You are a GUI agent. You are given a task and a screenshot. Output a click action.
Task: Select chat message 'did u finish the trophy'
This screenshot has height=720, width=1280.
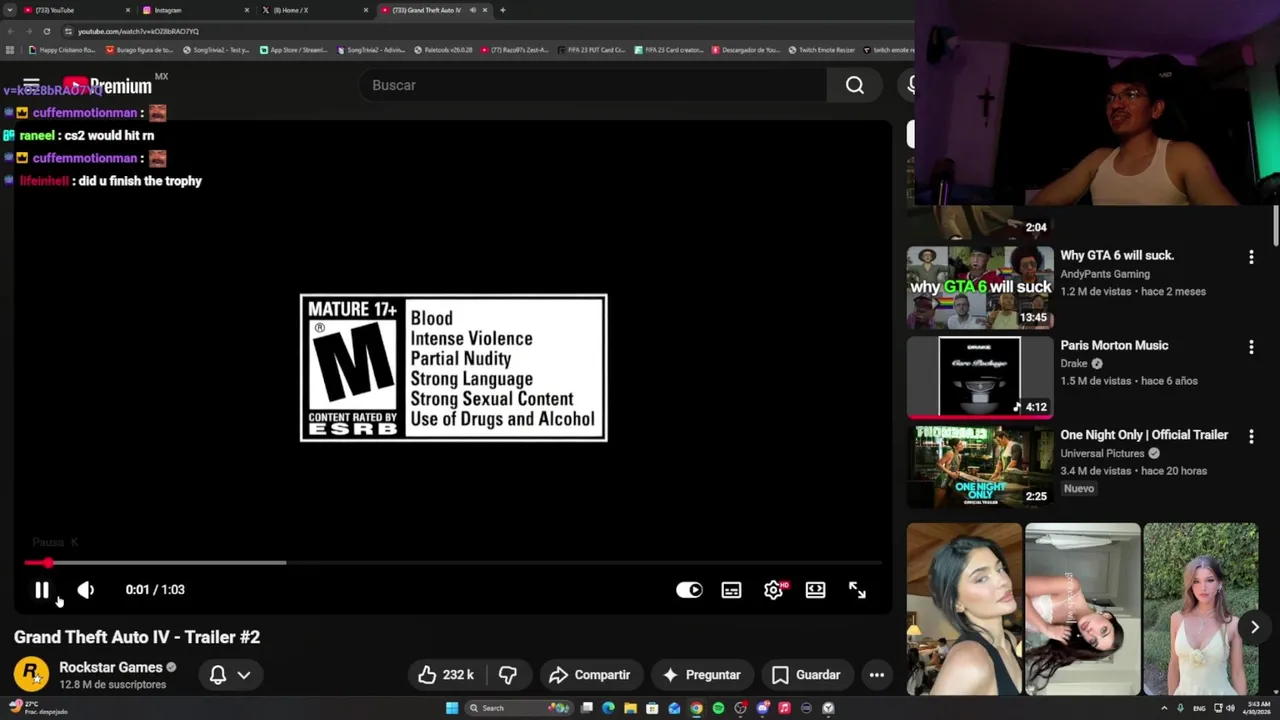click(x=140, y=181)
